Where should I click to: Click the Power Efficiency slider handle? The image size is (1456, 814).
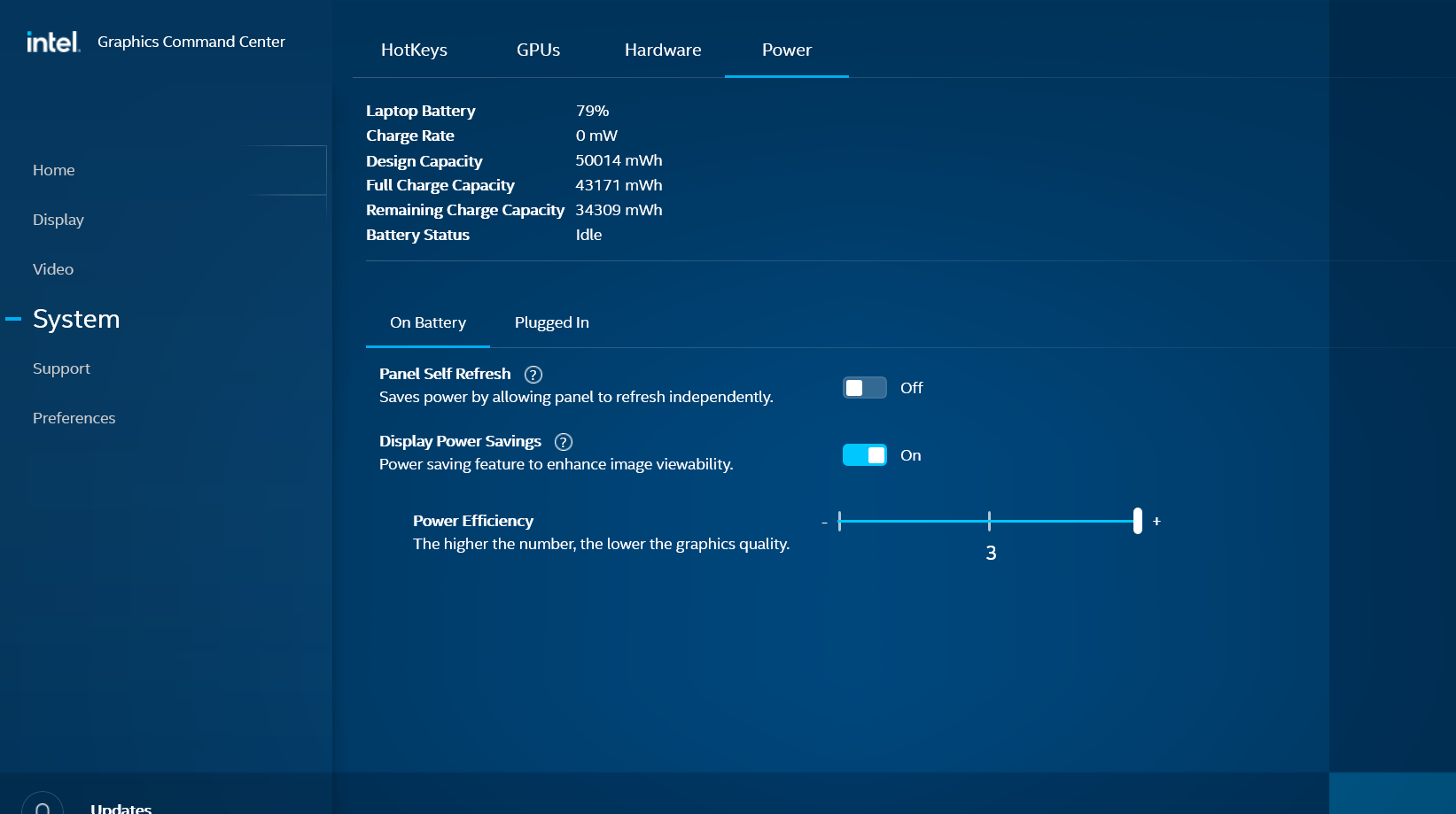point(1137,522)
